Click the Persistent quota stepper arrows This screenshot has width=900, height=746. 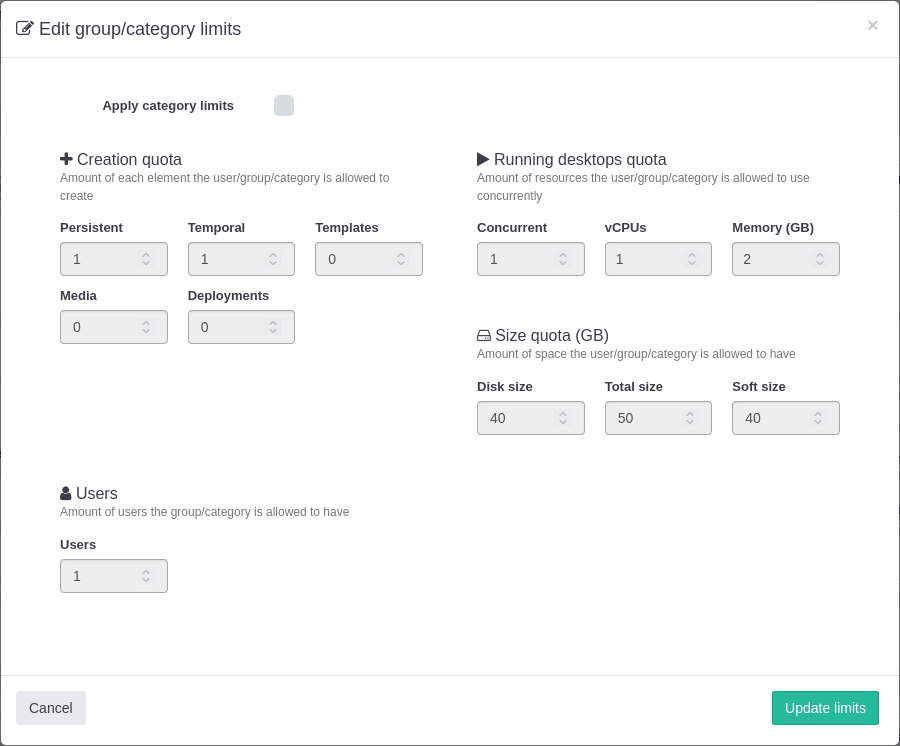[x=146, y=259]
